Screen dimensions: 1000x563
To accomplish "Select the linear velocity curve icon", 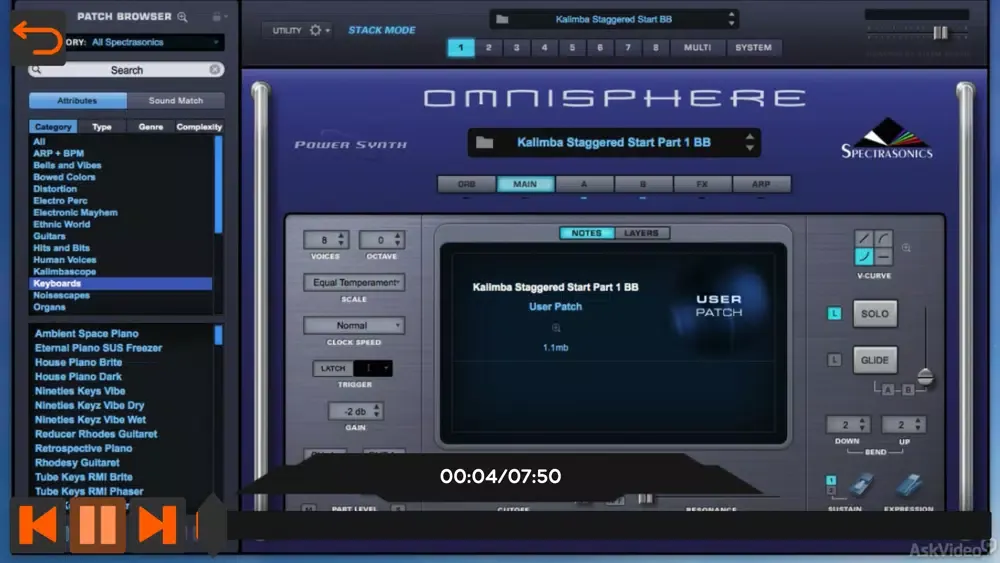I will pos(864,238).
